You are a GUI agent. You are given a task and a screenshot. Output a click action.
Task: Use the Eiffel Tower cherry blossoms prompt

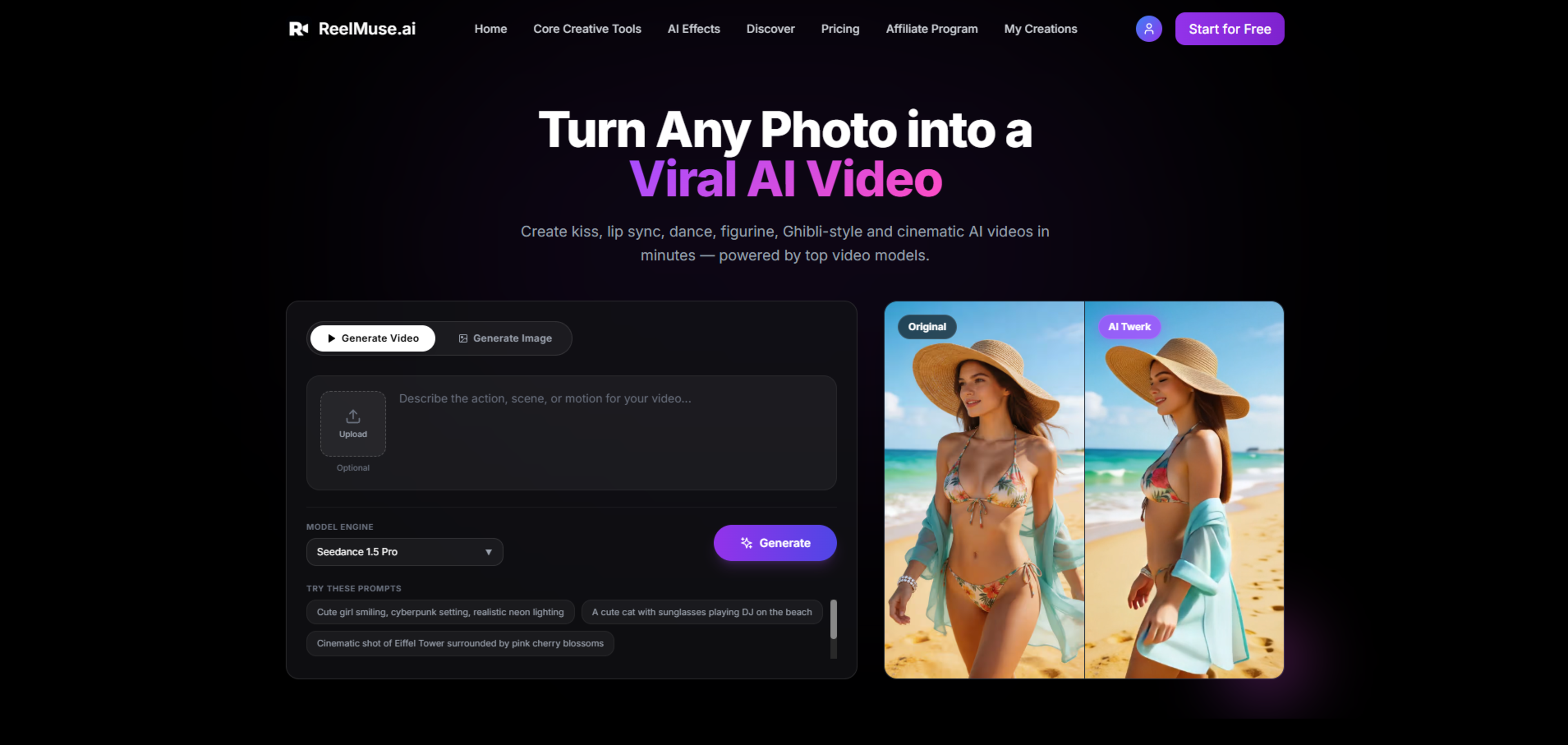460,643
